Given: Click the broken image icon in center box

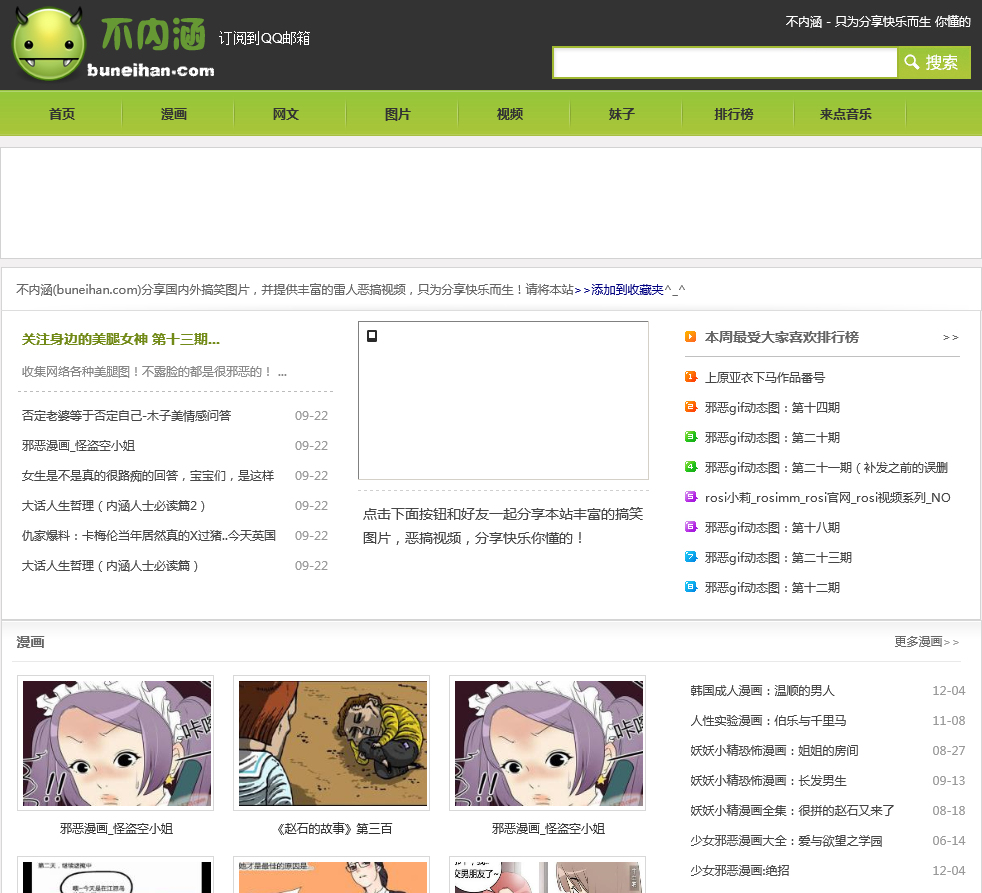Looking at the screenshot, I should pyautogui.click(x=372, y=336).
